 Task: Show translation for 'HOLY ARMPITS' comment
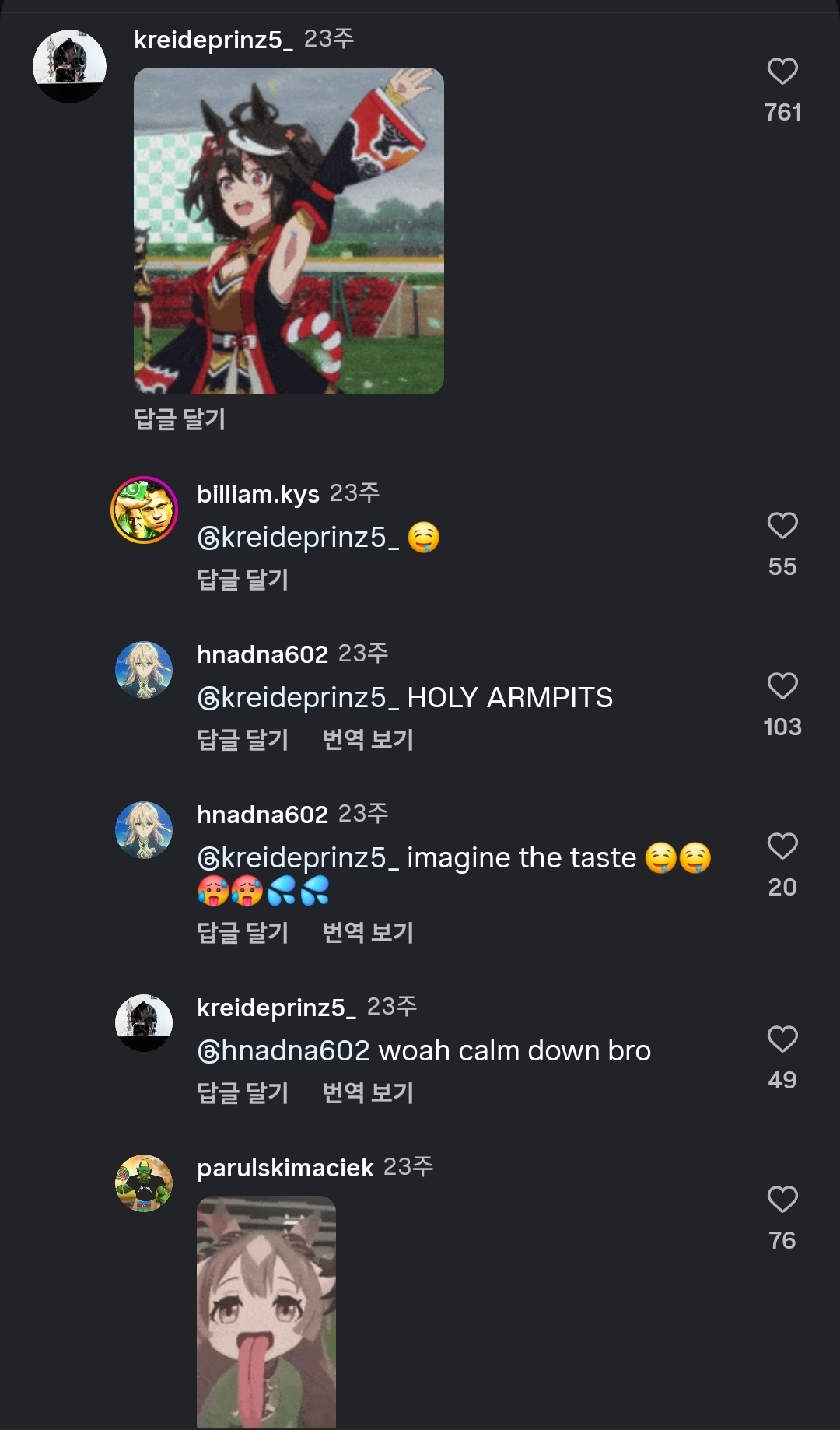pyautogui.click(x=368, y=740)
